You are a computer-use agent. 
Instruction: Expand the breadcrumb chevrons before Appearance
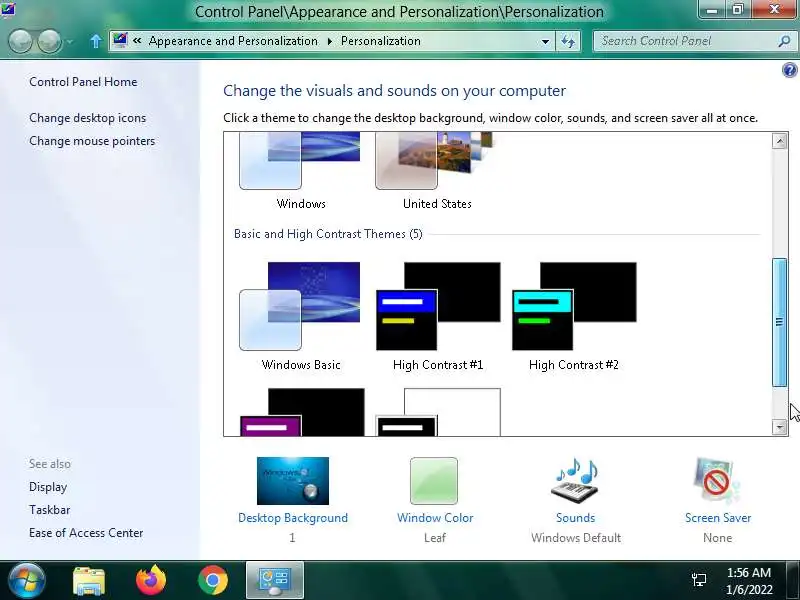point(137,40)
